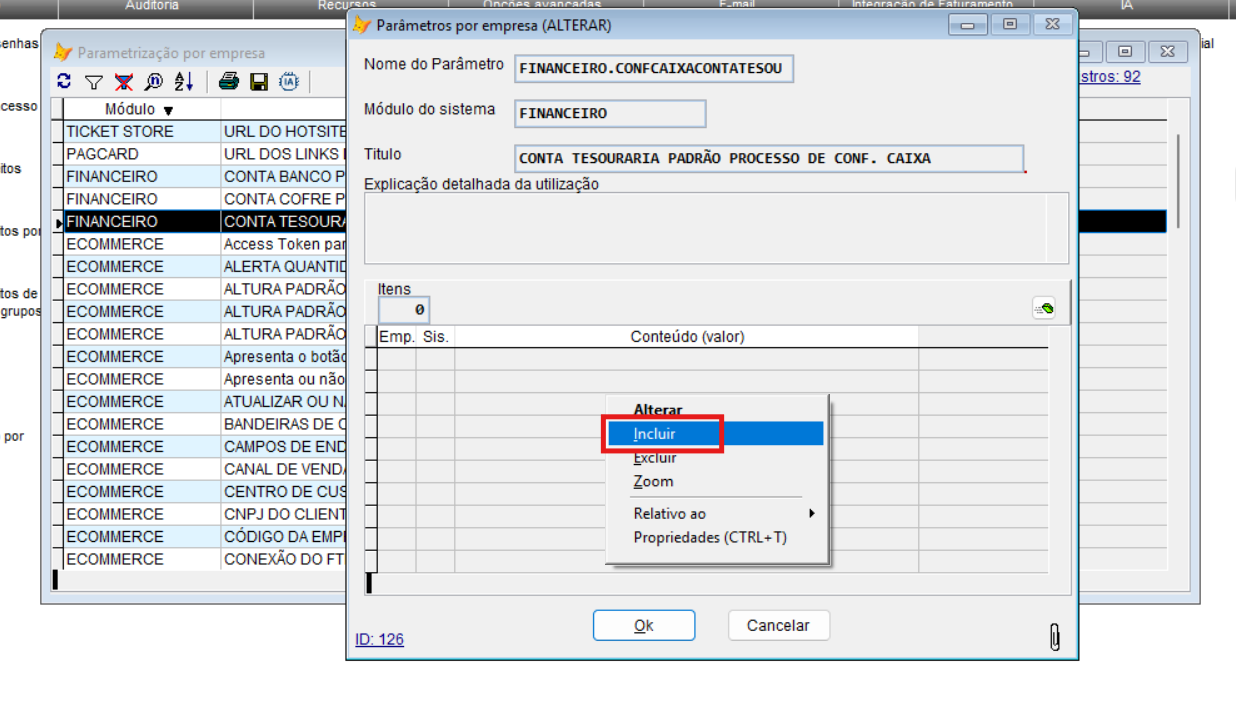Viewport: 1236px width, 718px height.
Task: Click the funnel filter icon
Action: click(93, 82)
